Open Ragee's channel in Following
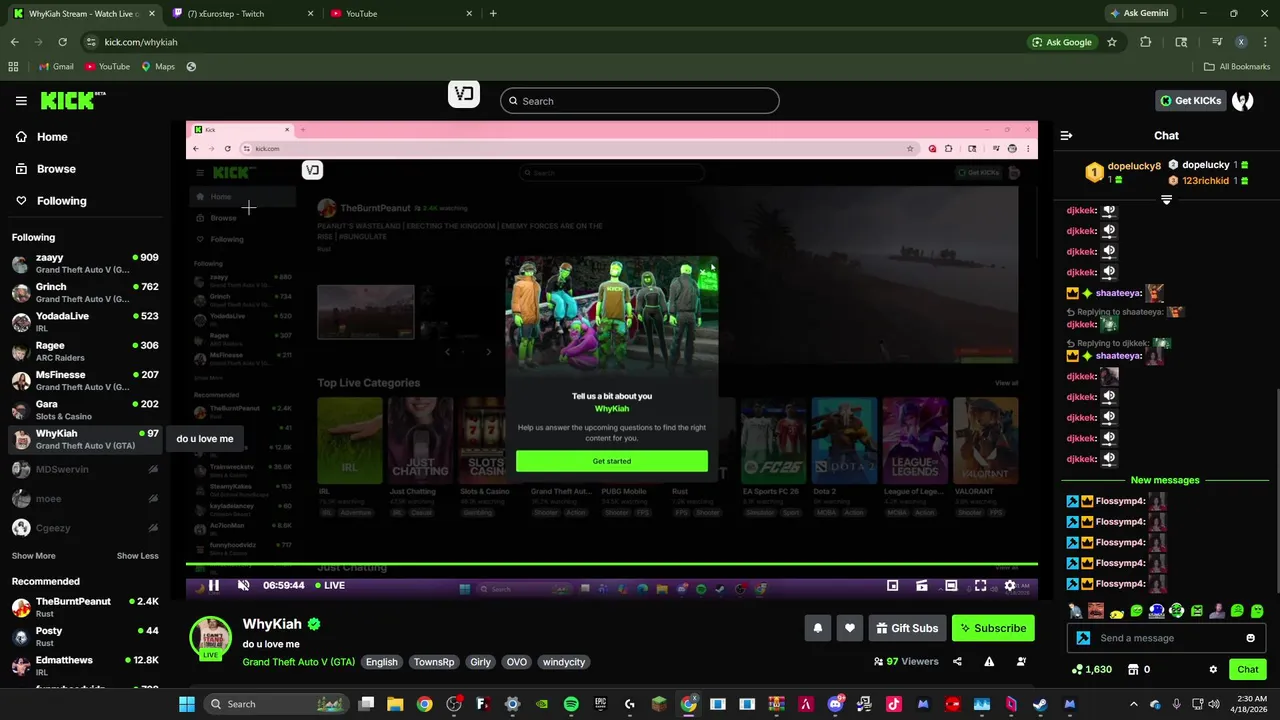 coord(85,351)
